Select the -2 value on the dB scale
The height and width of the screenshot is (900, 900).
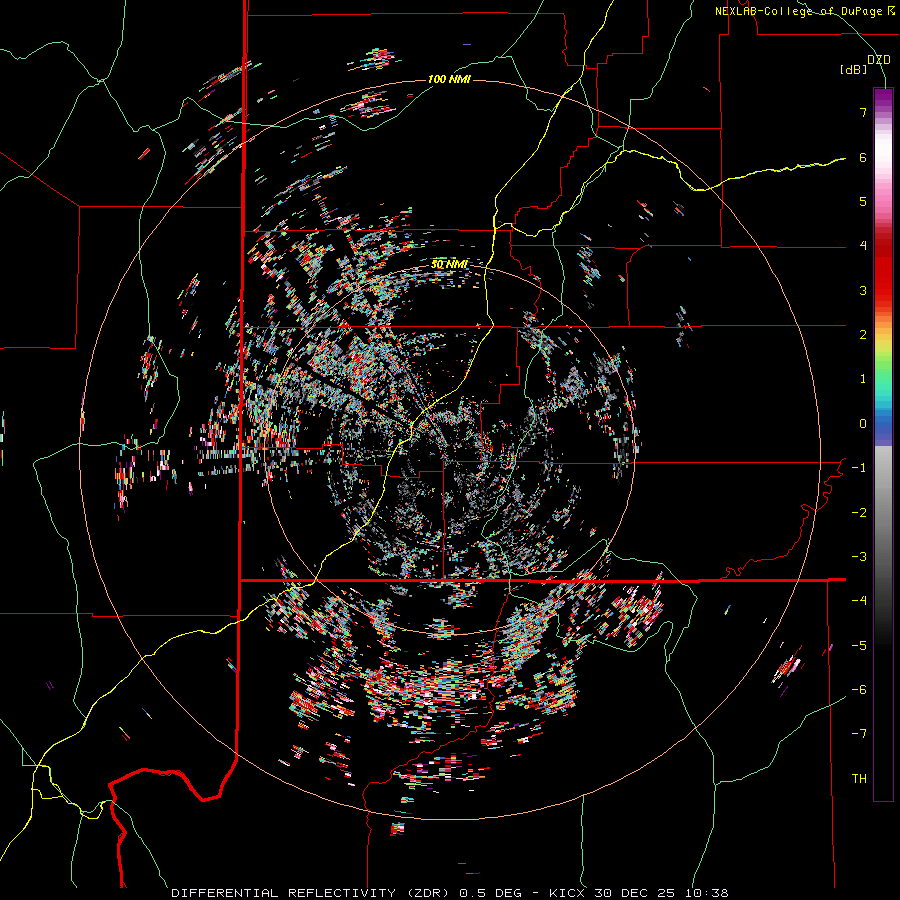pos(859,513)
